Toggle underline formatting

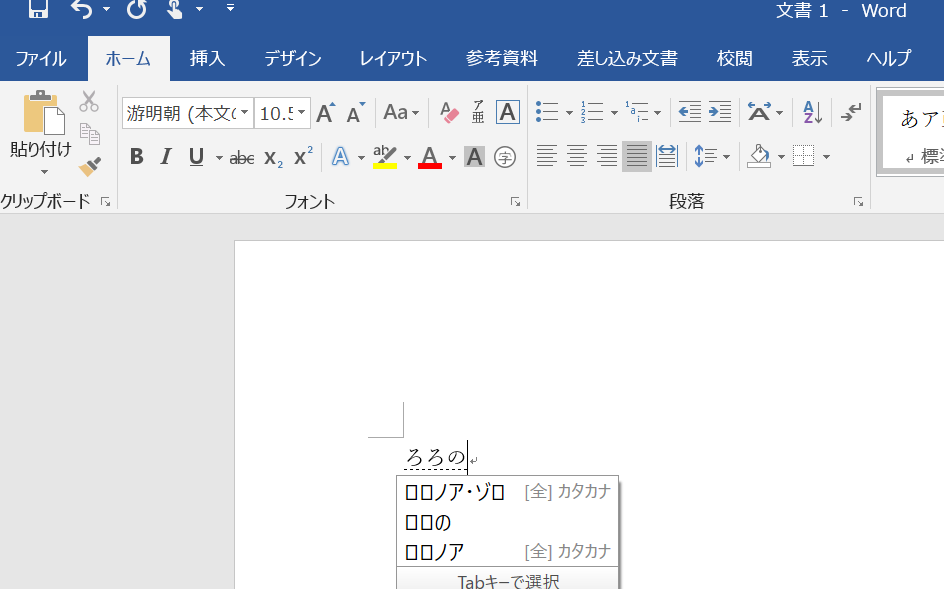tap(196, 157)
